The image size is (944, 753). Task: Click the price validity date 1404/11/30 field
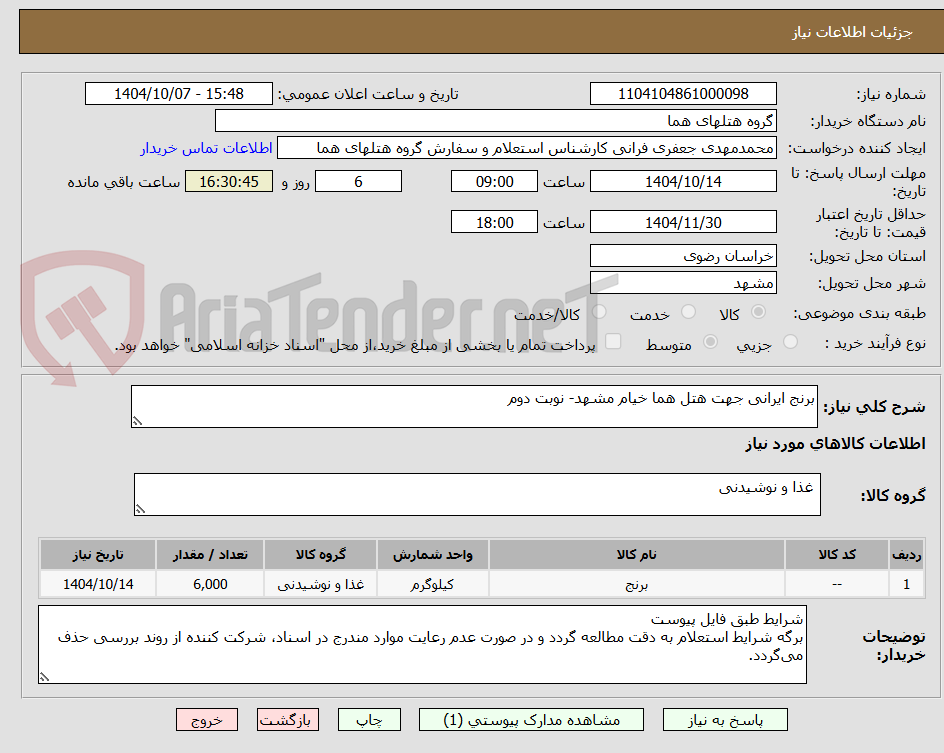coord(683,222)
